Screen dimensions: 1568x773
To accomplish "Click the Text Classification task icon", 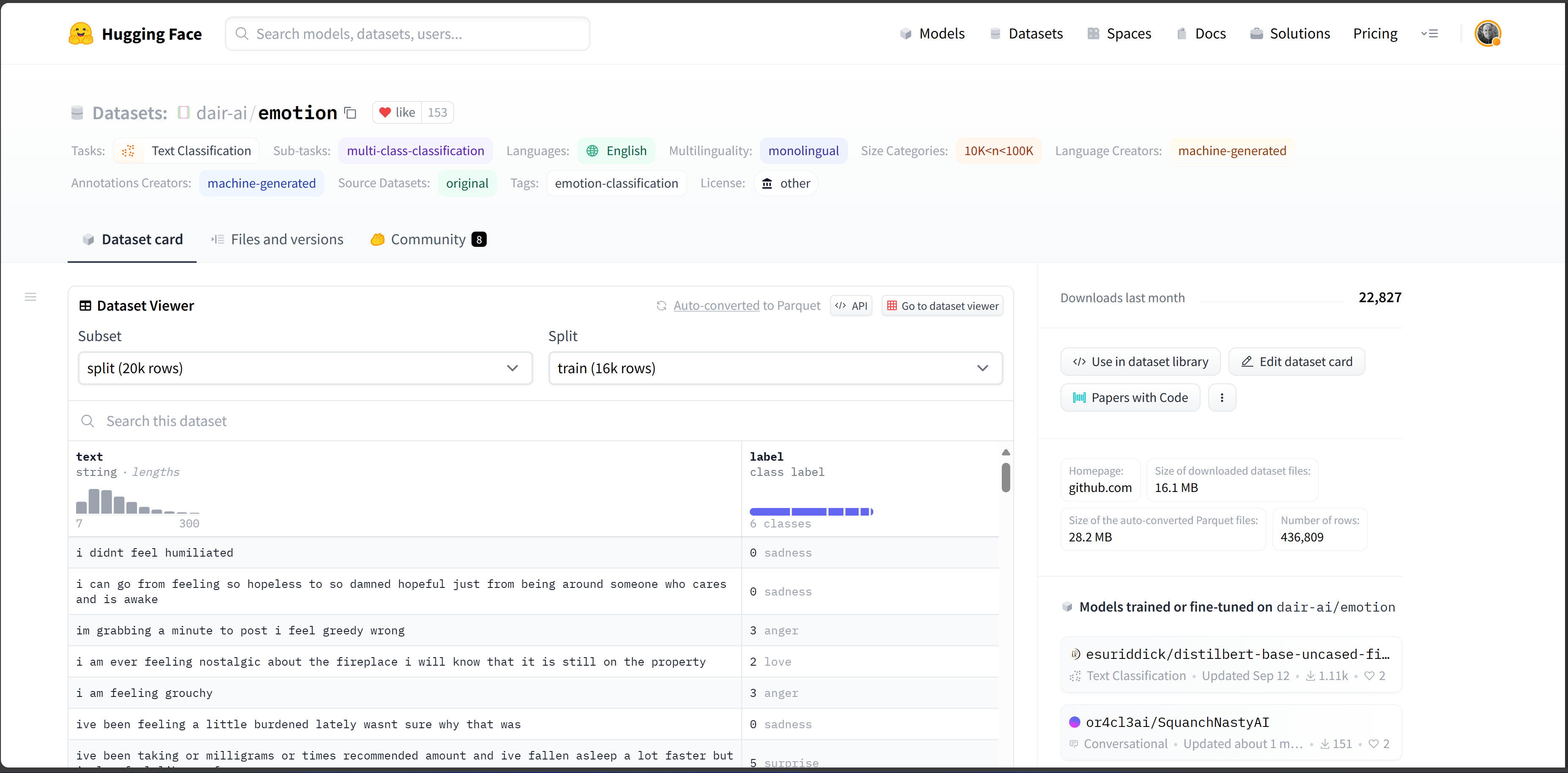I will click(128, 151).
